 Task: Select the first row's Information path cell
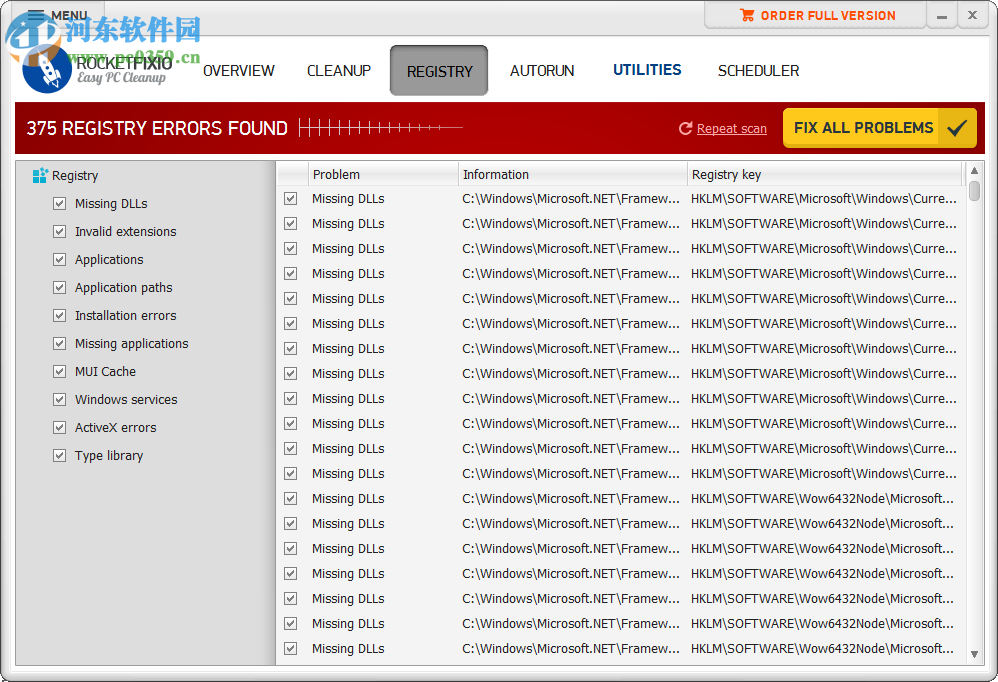(x=571, y=198)
